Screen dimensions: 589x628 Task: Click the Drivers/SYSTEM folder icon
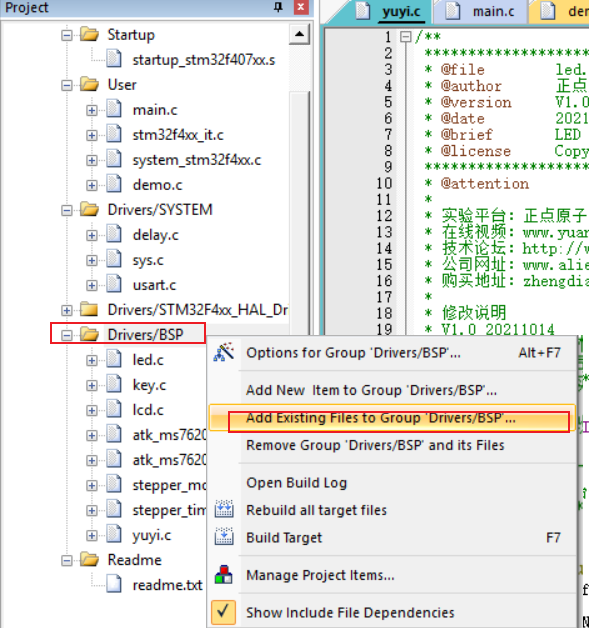tap(89, 209)
